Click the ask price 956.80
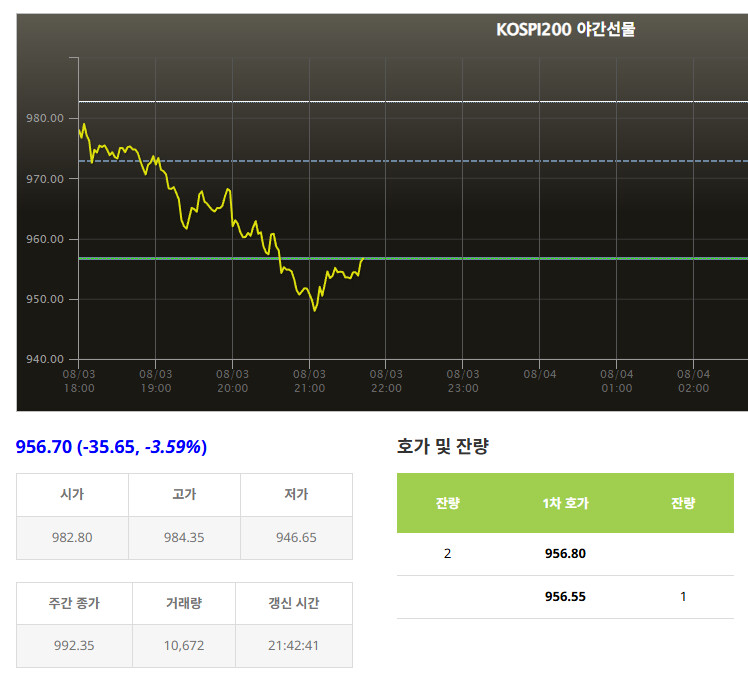This screenshot has height=676, width=748. (565, 554)
